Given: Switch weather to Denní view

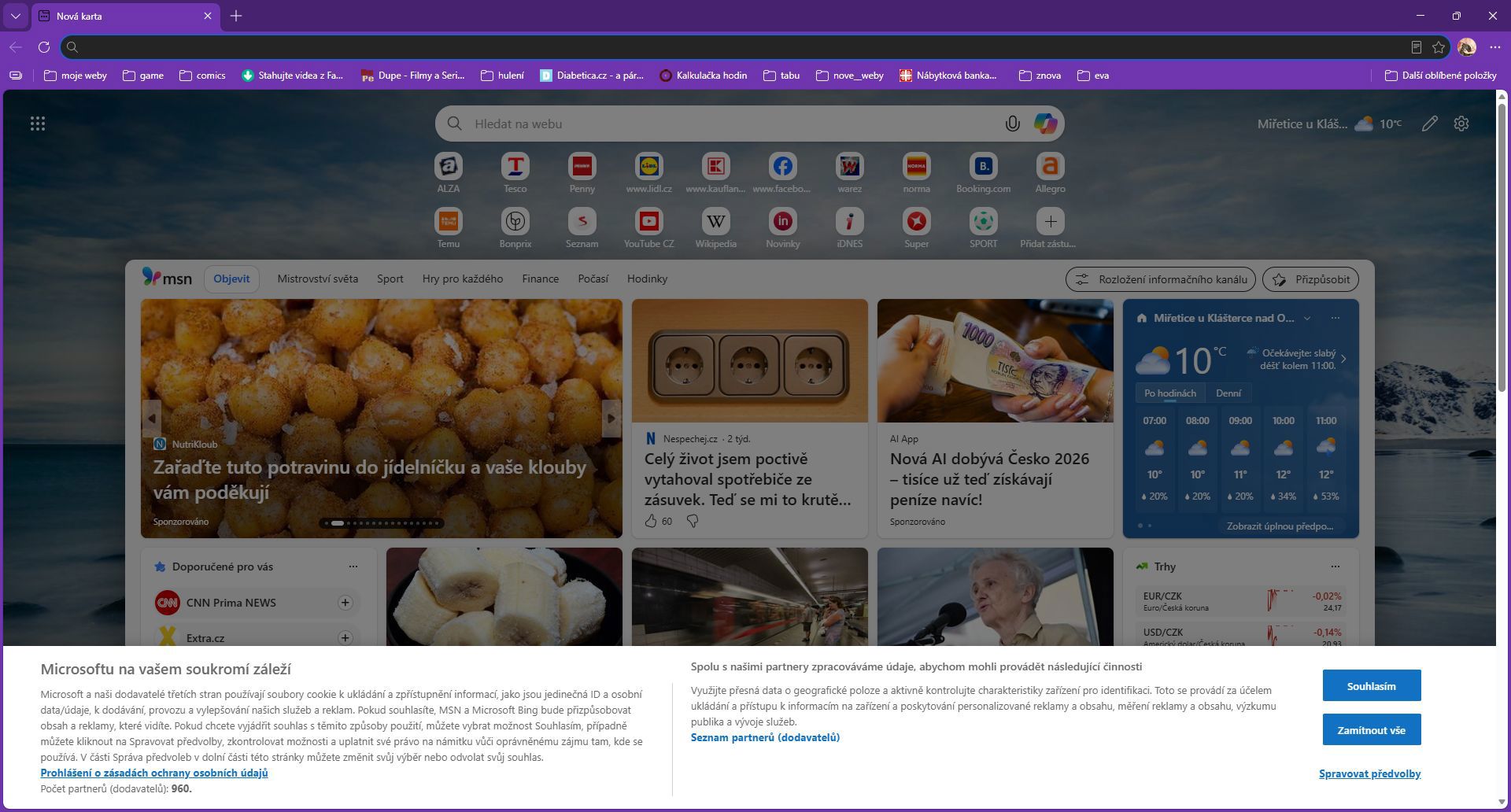Looking at the screenshot, I should [x=1228, y=393].
